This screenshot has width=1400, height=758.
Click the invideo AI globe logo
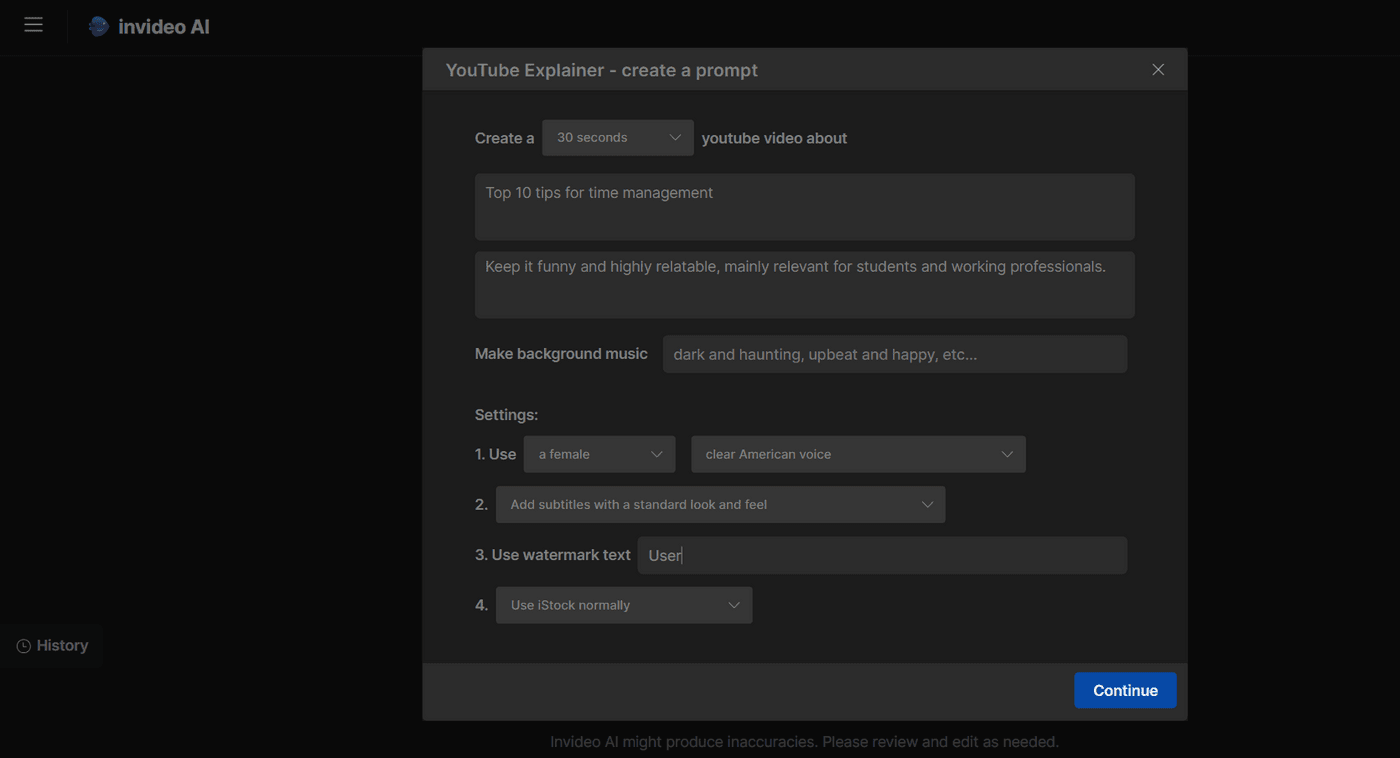pyautogui.click(x=97, y=25)
